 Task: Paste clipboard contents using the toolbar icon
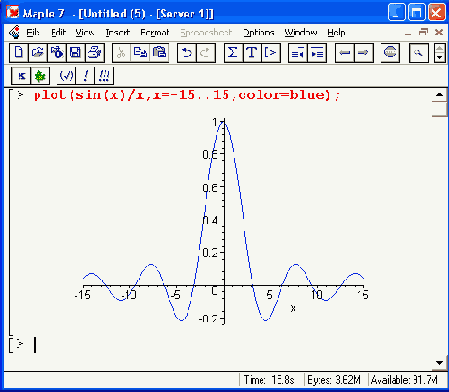(159, 53)
